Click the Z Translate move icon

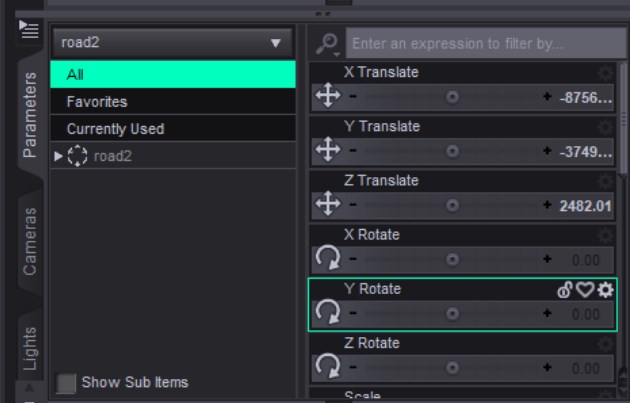click(328, 204)
